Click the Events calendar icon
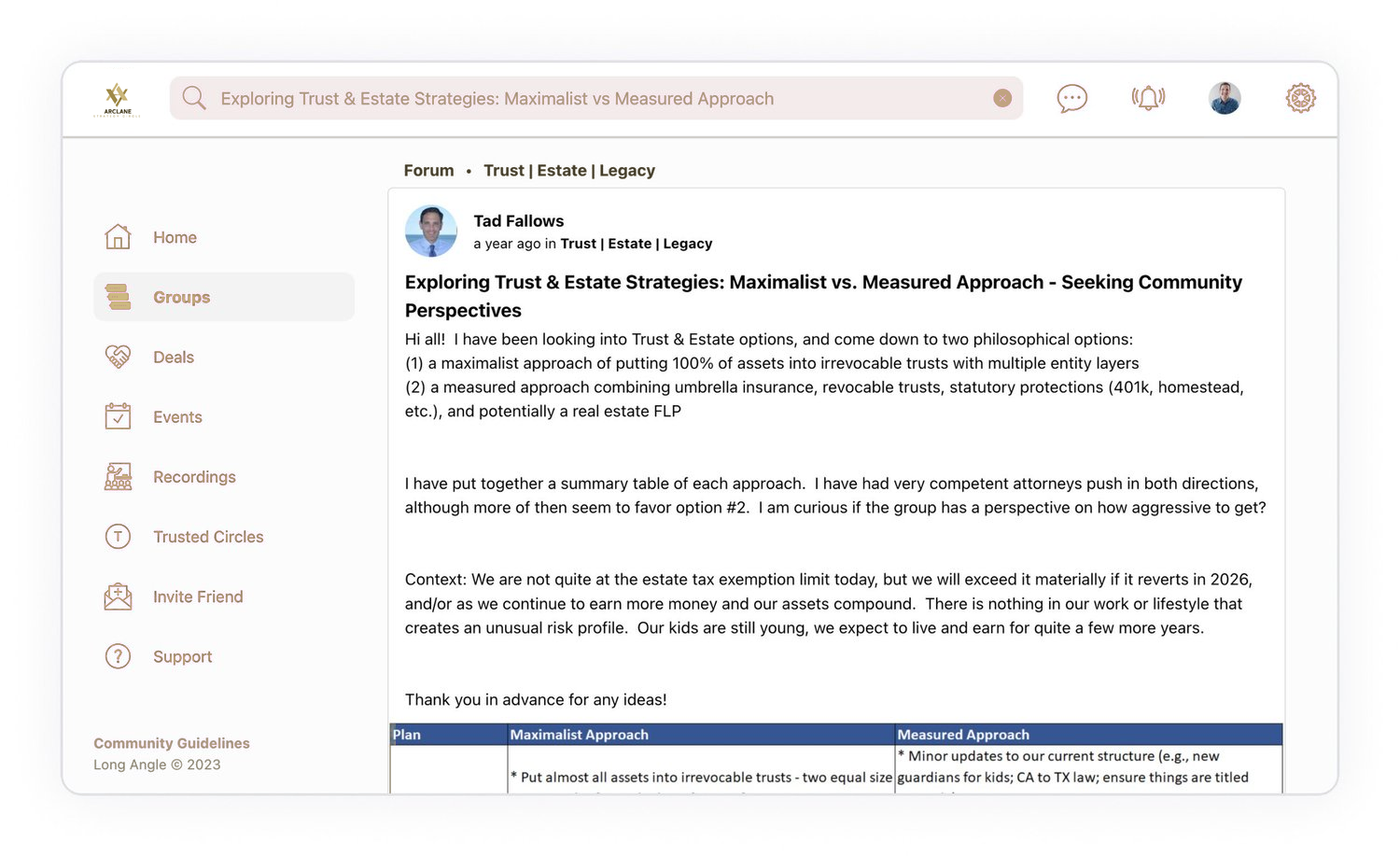The height and width of the screenshot is (856, 1400). (x=118, y=416)
